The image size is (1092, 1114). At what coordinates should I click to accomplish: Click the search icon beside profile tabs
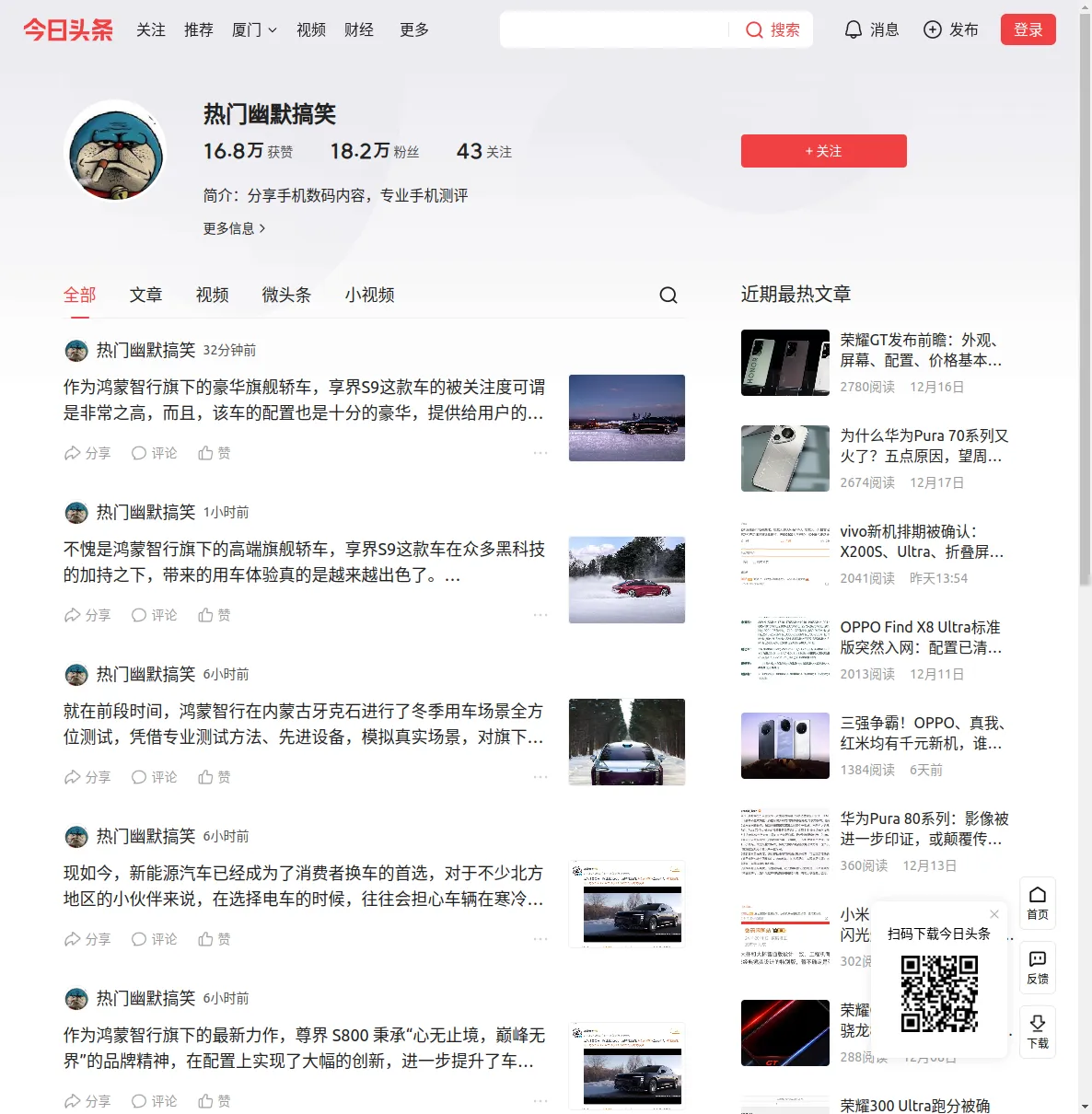(x=668, y=295)
